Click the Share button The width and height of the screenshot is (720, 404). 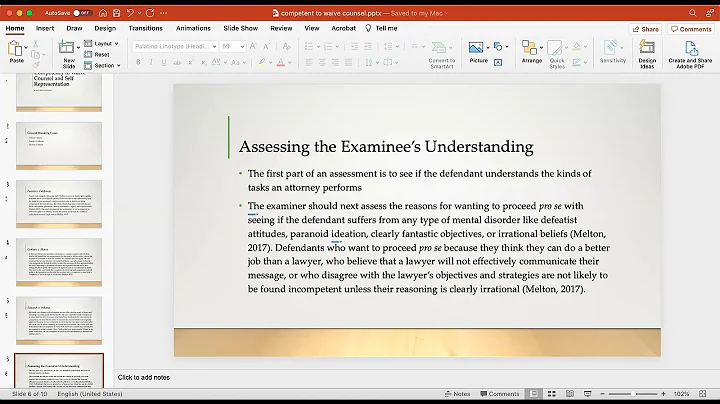click(x=645, y=29)
